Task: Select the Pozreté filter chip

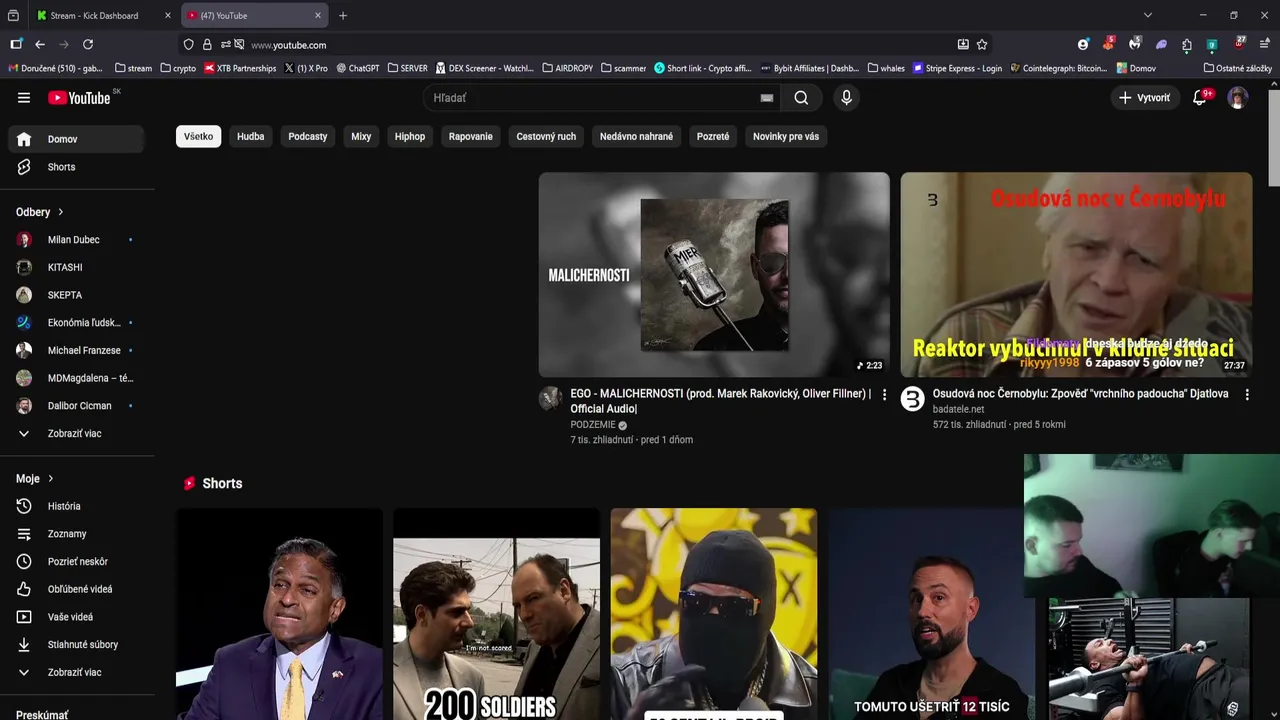Action: coord(713,136)
